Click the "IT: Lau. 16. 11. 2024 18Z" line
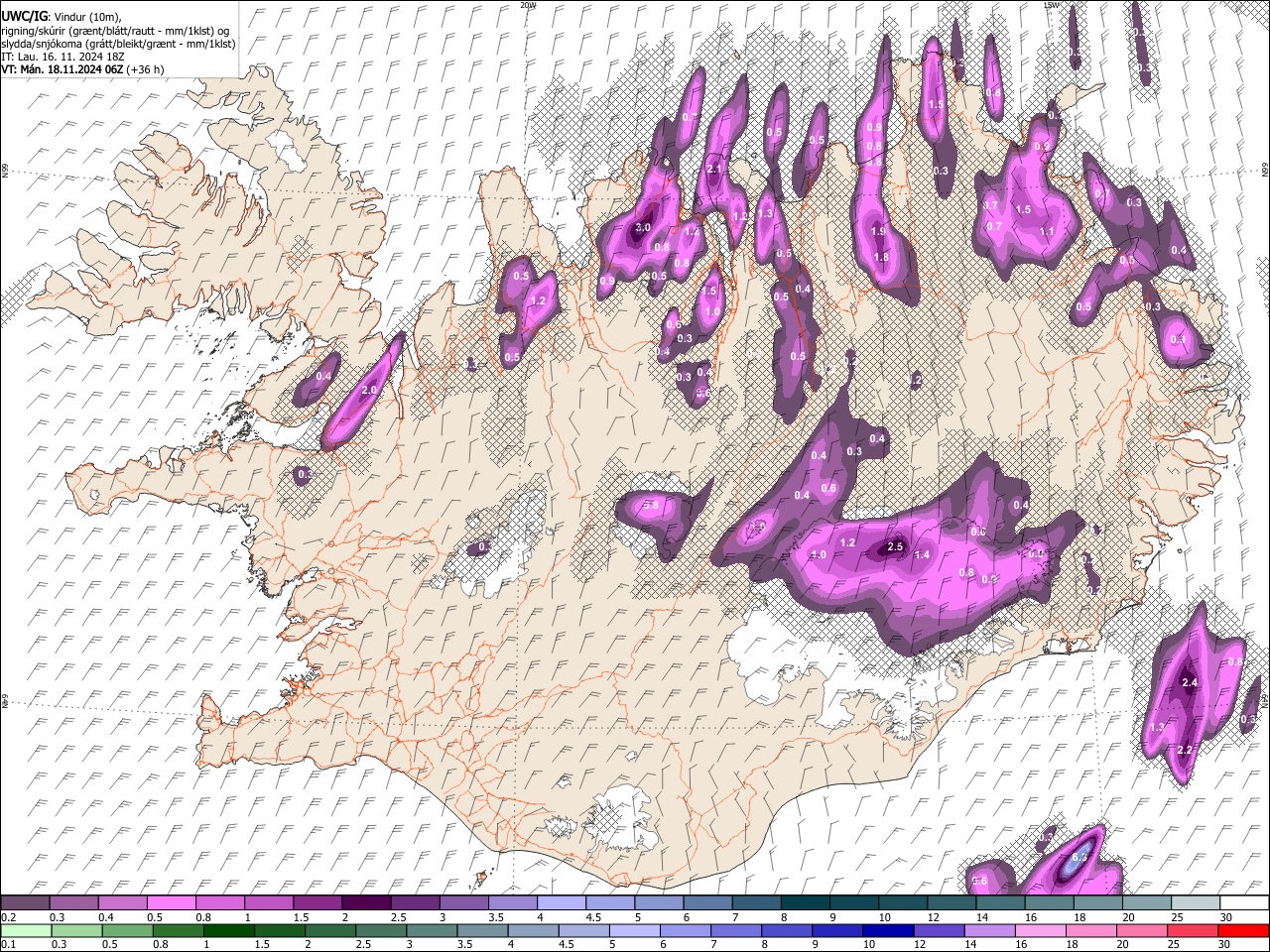This screenshot has width=1270, height=952. pos(64,57)
